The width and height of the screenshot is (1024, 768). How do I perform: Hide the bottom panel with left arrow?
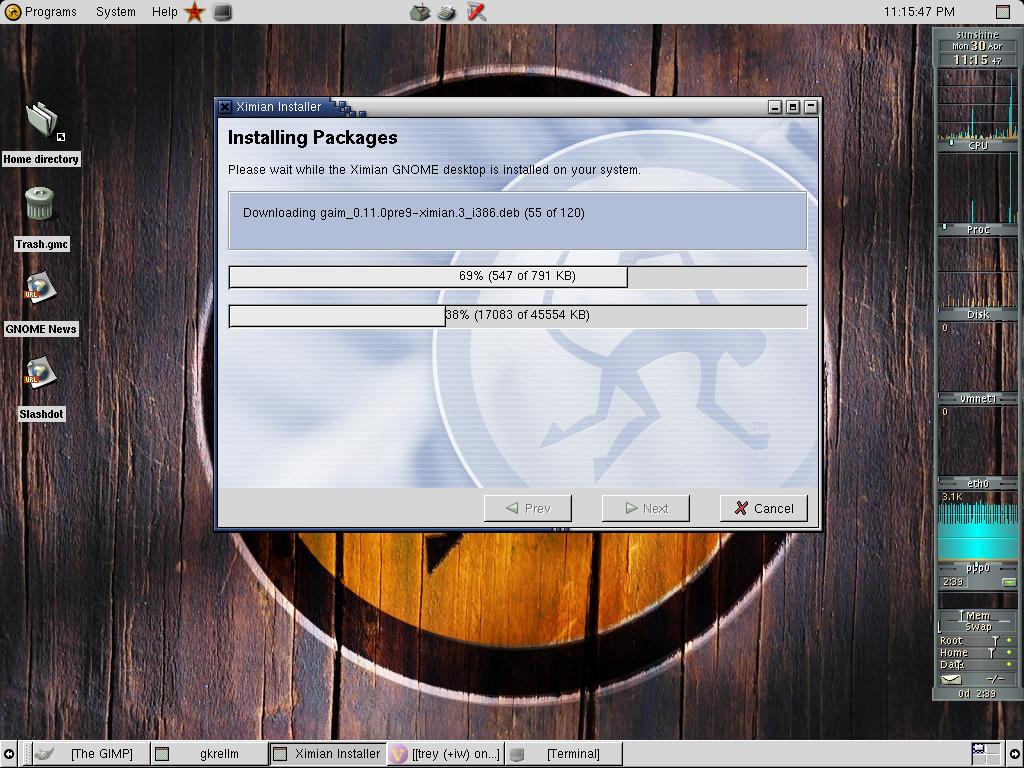pos(8,754)
